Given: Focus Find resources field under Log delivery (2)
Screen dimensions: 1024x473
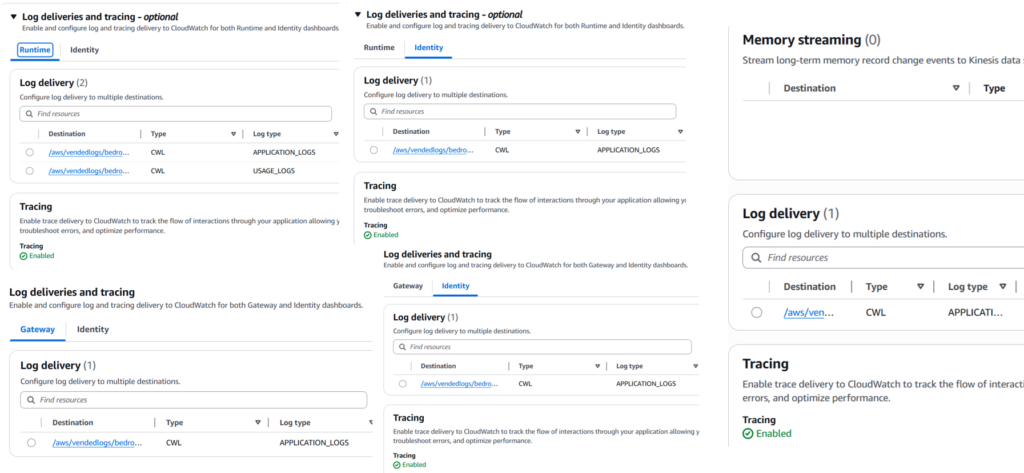Looking at the screenshot, I should coord(176,114).
